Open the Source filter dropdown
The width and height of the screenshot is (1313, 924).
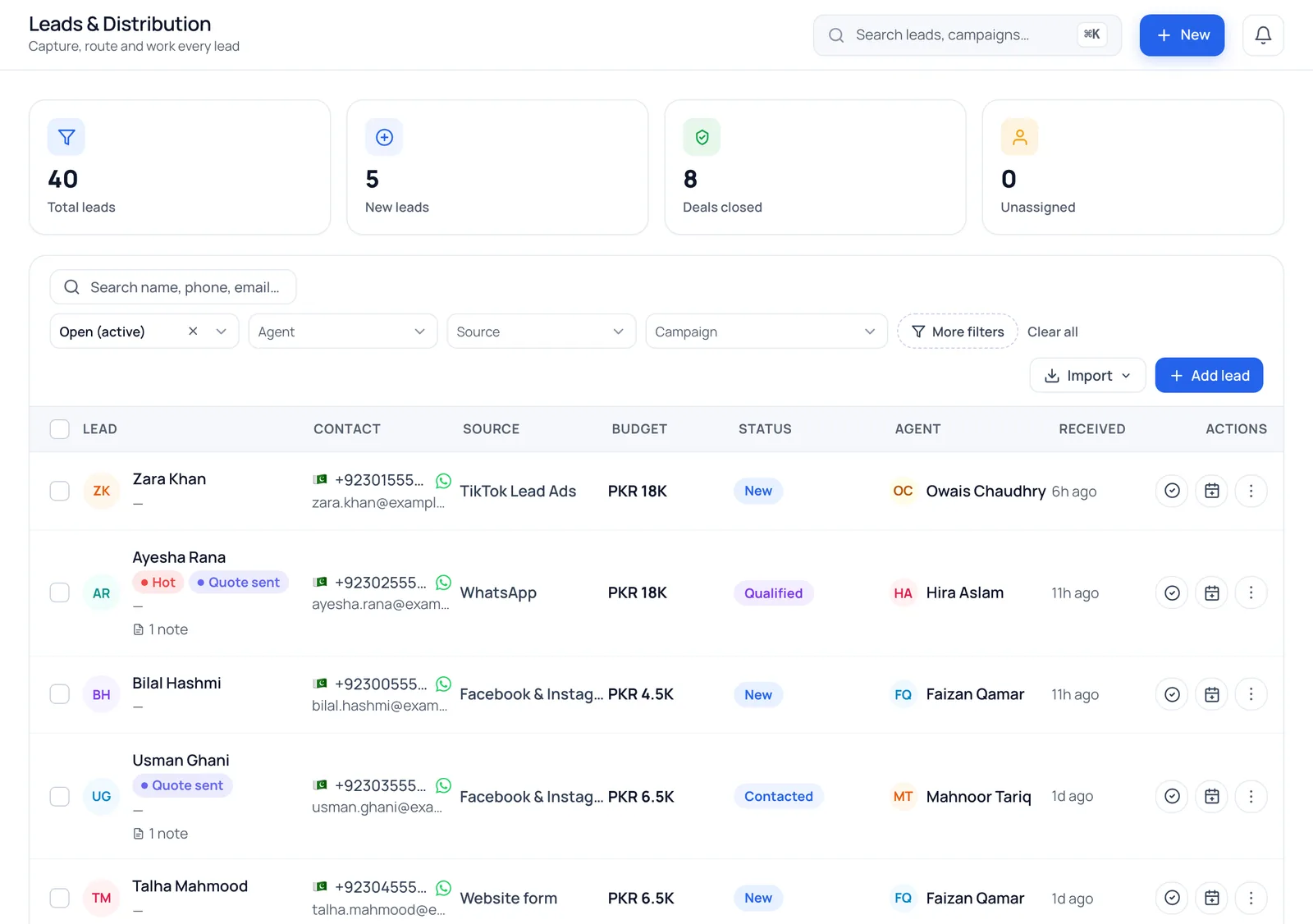pos(541,332)
